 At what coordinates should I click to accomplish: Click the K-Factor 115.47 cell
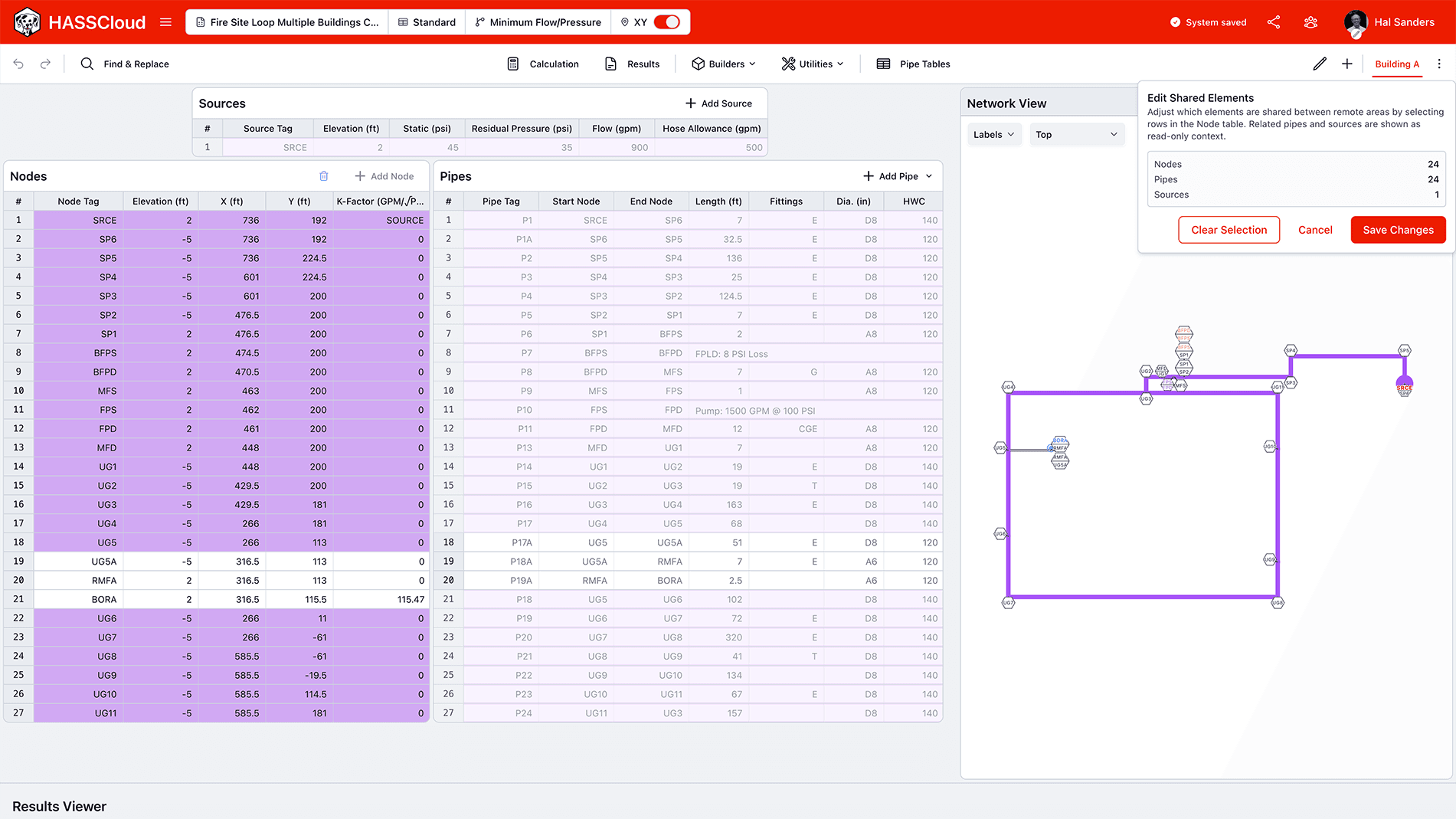pos(381,600)
